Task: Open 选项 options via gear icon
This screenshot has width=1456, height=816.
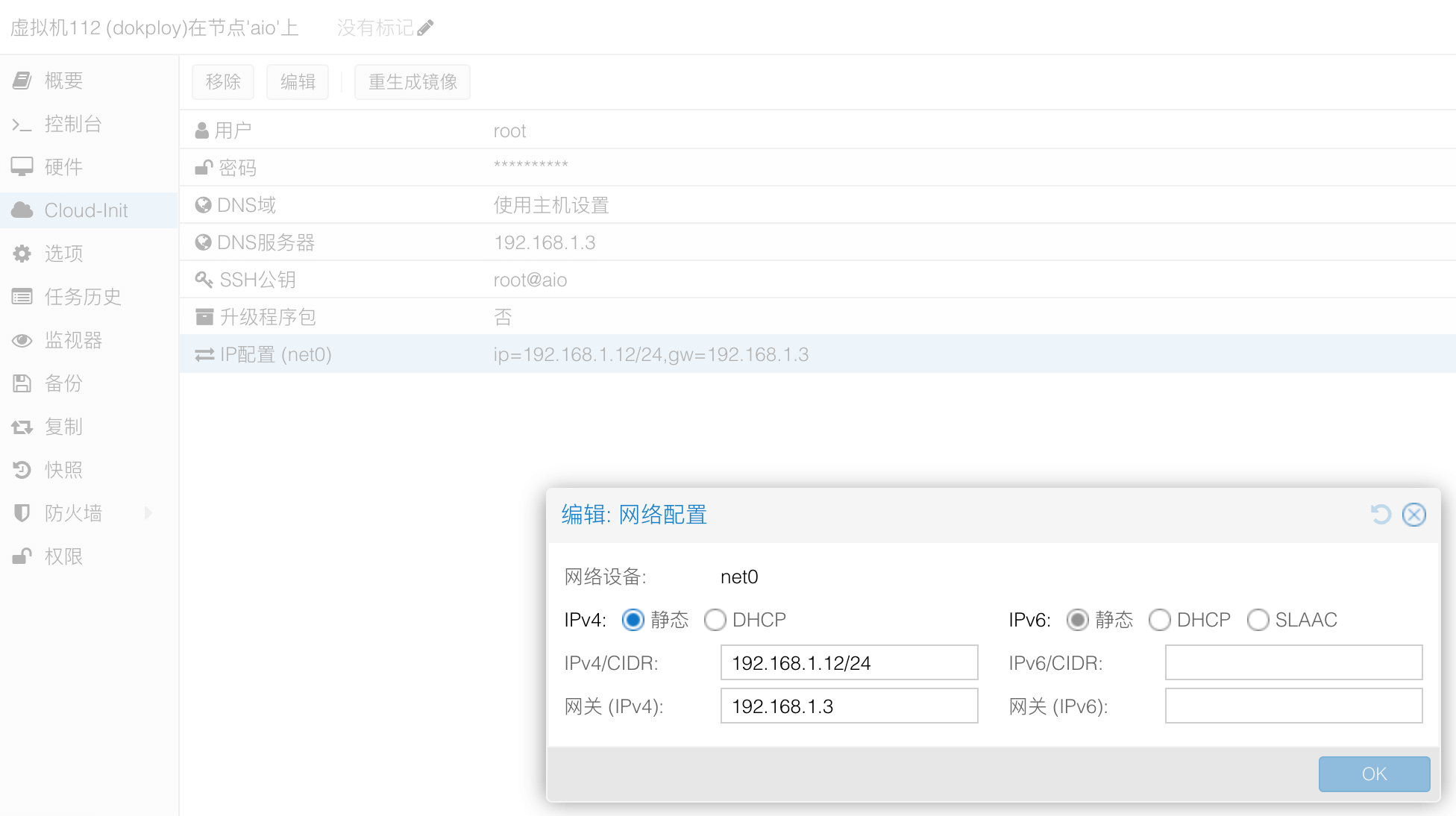Action: click(22, 254)
